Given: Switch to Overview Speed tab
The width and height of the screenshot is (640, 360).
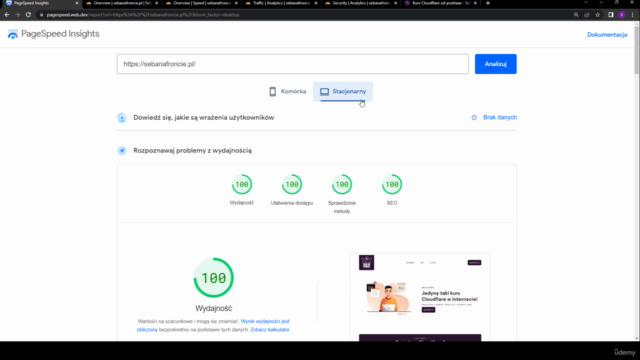Looking at the screenshot, I should tap(201, 3).
